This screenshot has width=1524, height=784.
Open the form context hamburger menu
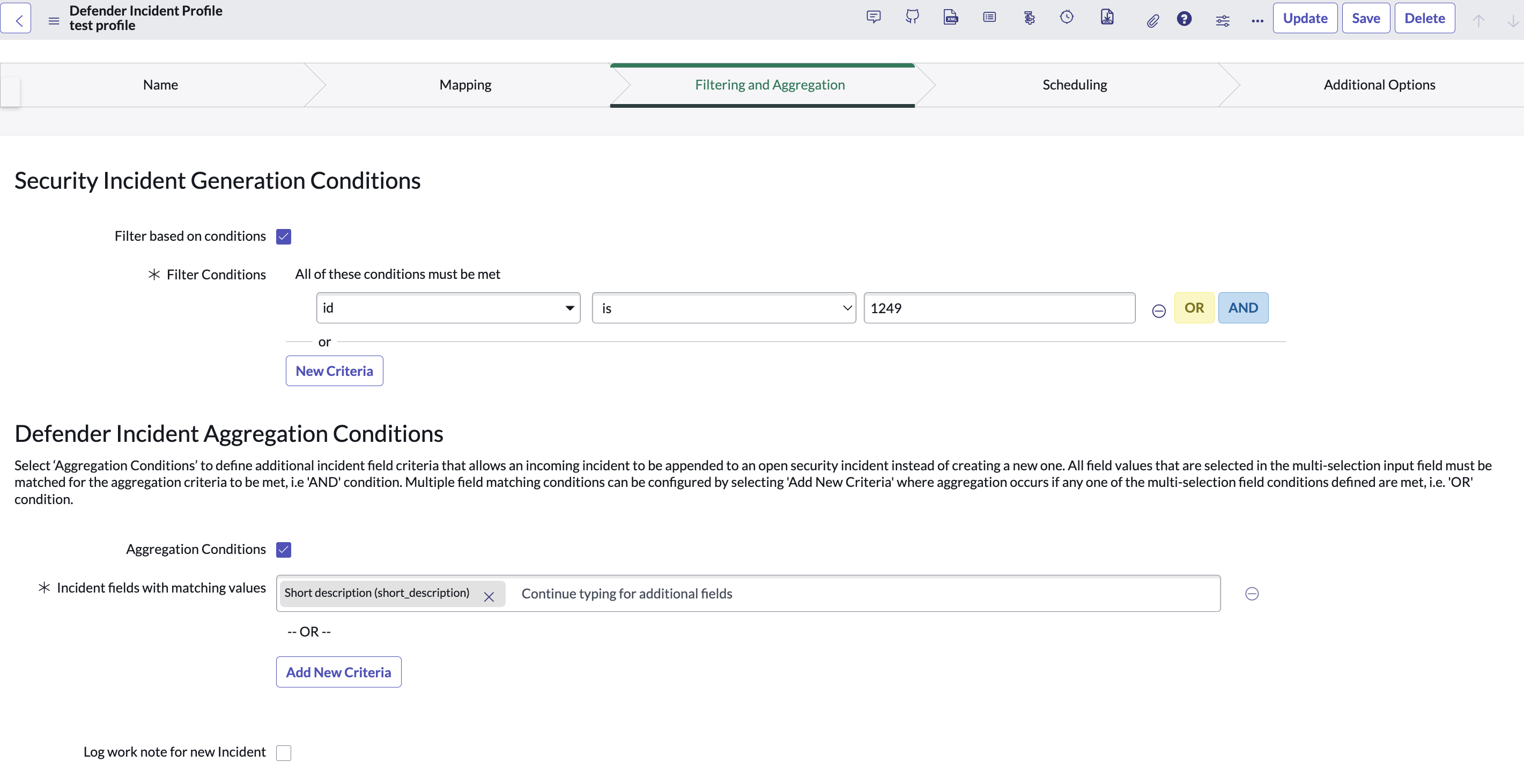(54, 21)
